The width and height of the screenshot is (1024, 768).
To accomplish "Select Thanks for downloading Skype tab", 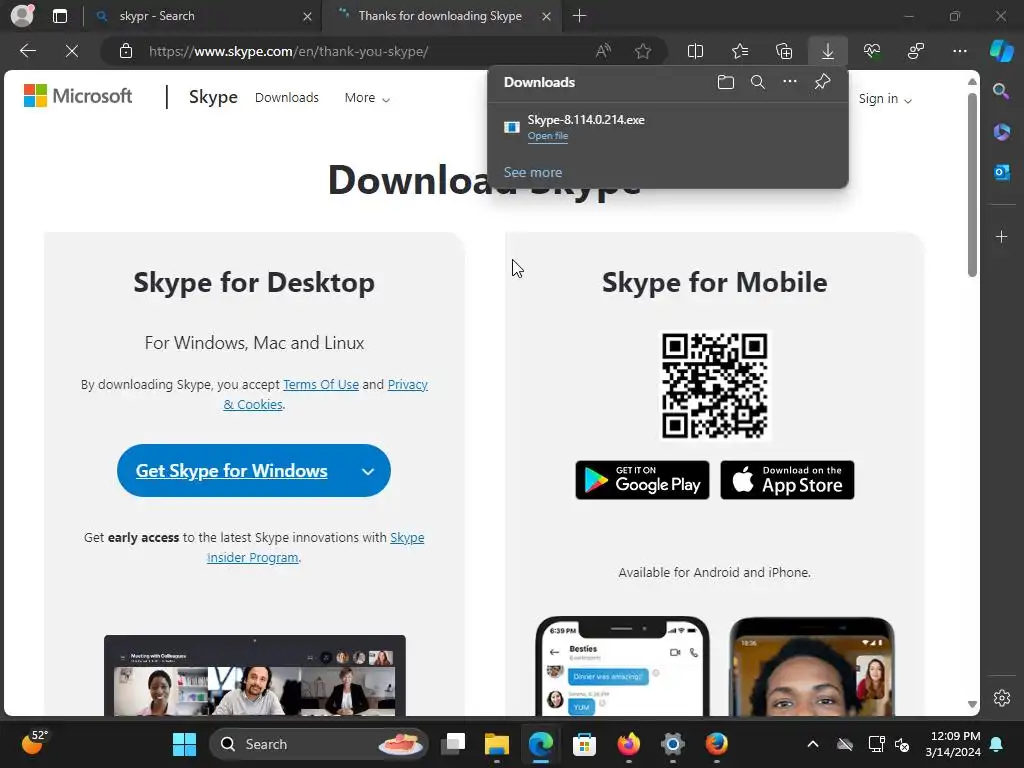I will (x=440, y=16).
